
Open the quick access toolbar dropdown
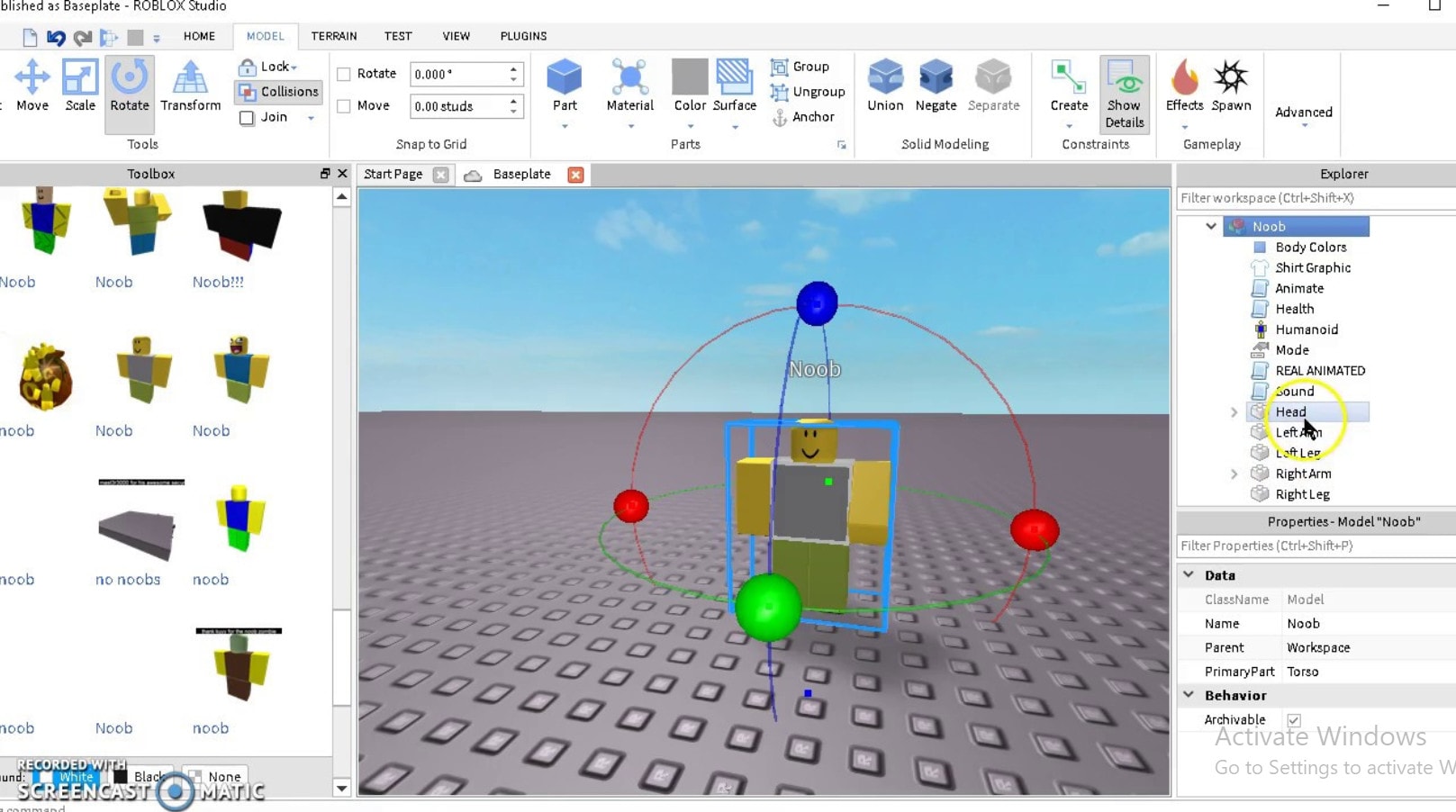tap(156, 38)
